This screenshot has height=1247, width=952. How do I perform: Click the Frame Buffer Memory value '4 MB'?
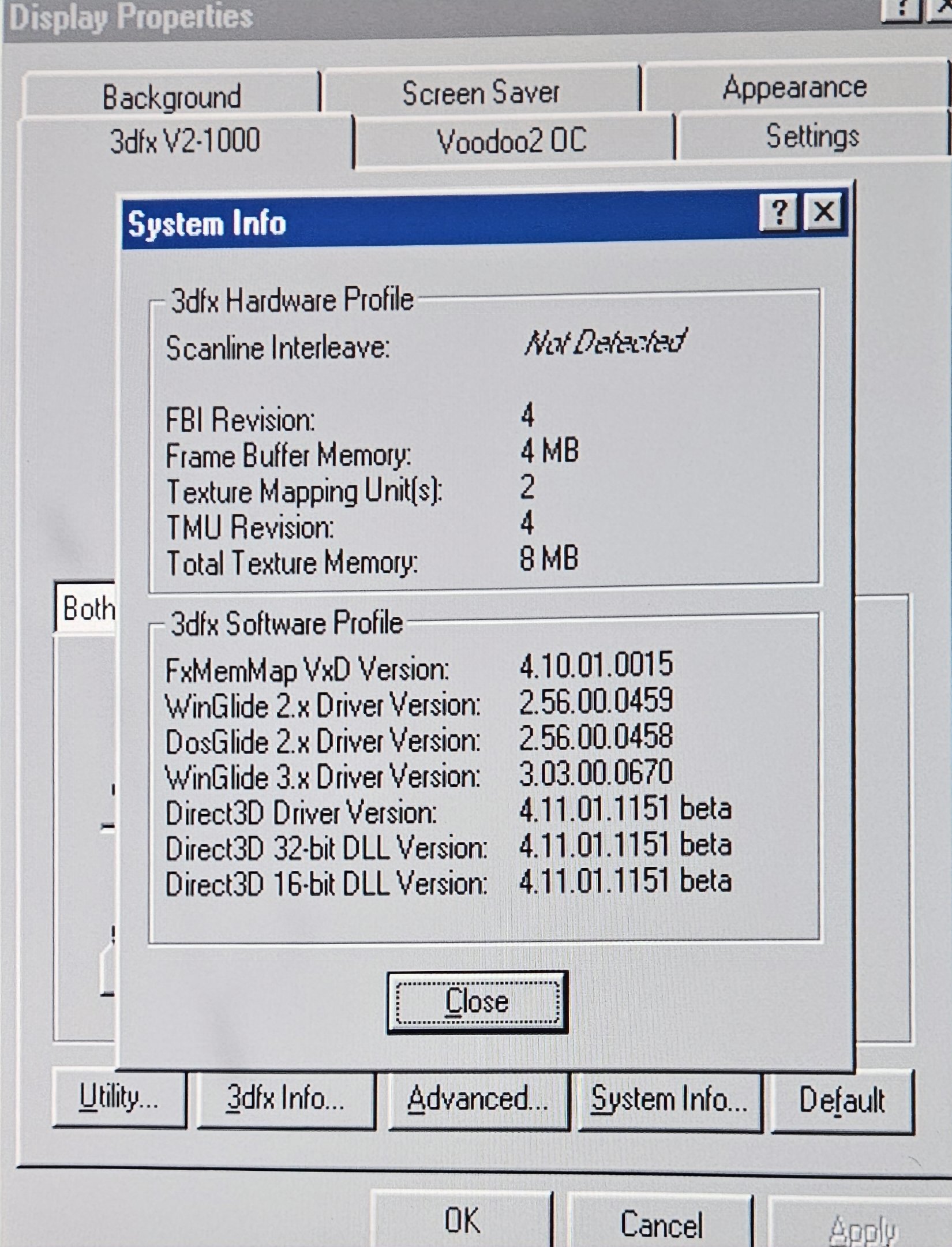coord(549,451)
